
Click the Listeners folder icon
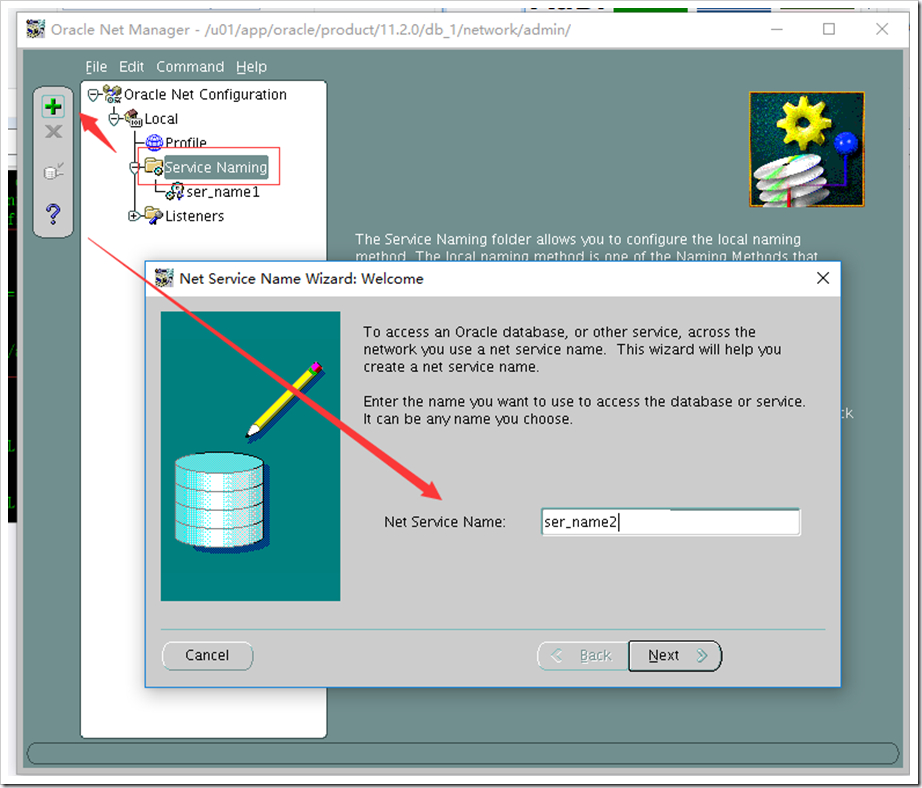click(154, 215)
